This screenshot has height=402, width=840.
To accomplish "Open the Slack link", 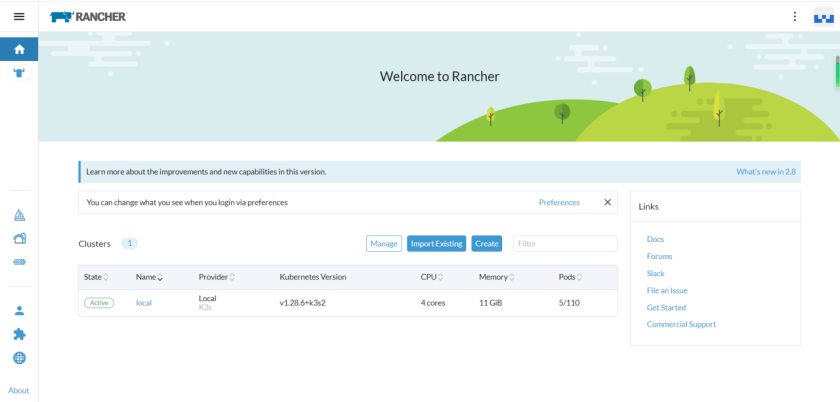I will 656,273.
